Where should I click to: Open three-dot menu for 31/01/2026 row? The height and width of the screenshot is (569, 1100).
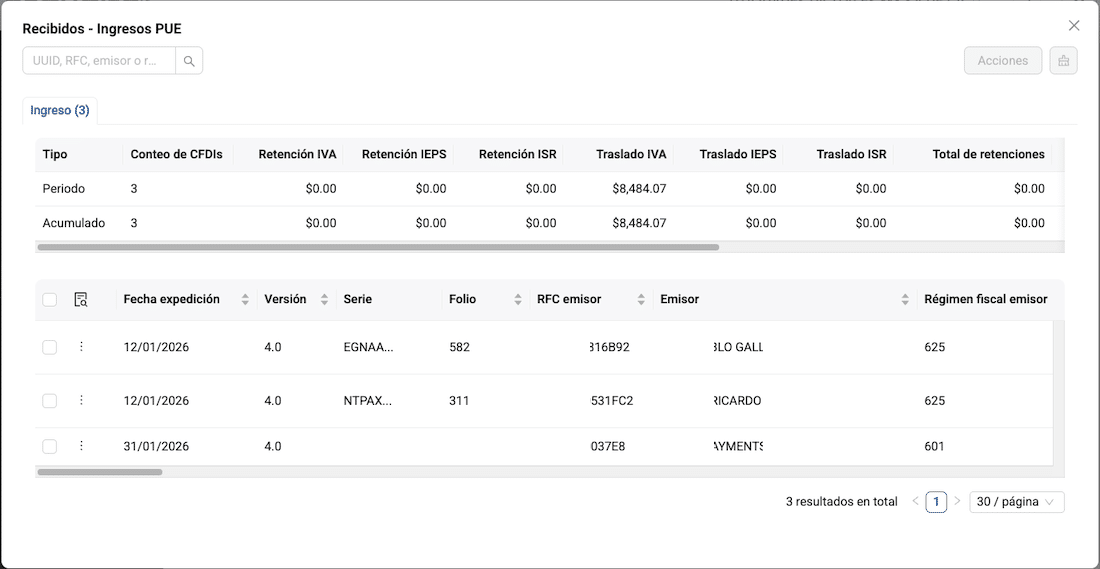tap(81, 446)
